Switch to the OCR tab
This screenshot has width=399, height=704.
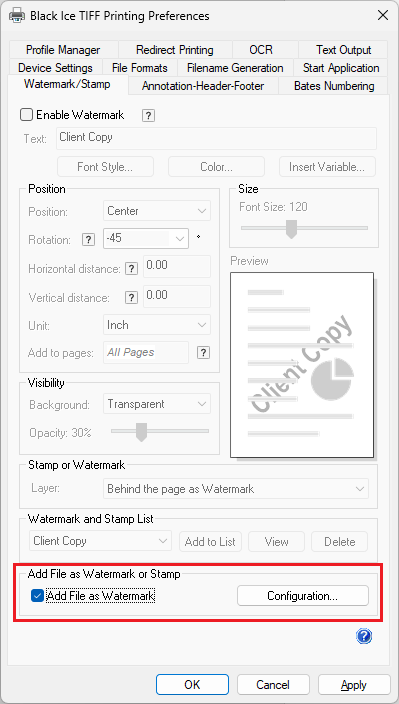(x=261, y=50)
